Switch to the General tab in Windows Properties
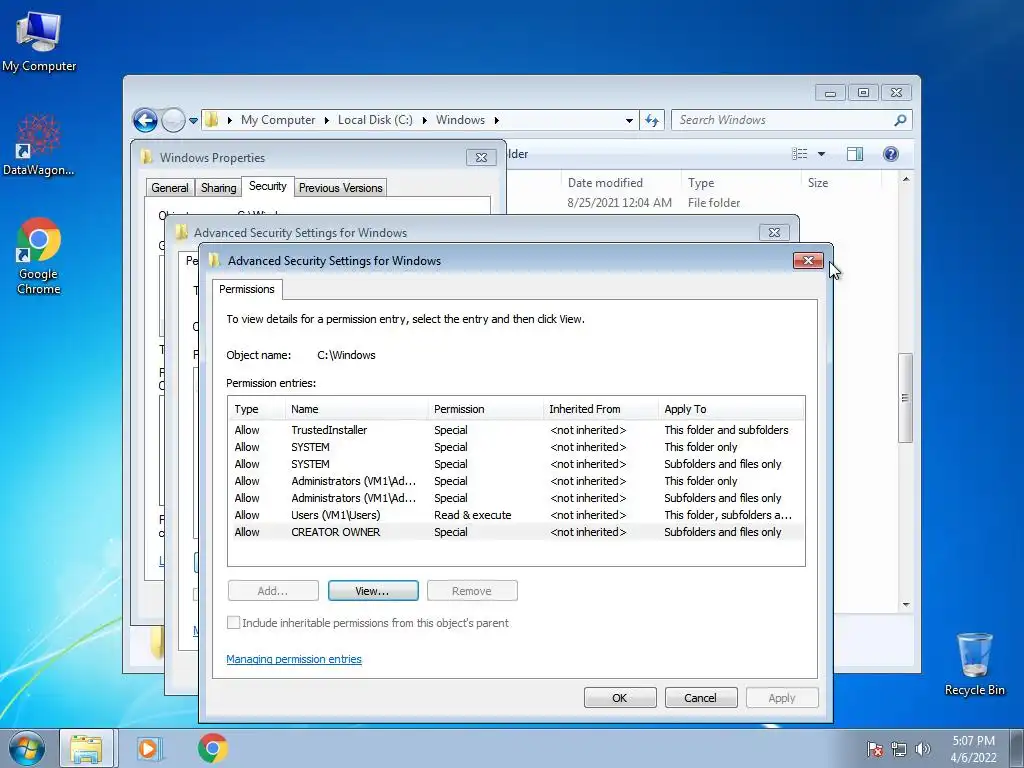The image size is (1024, 768). (170, 188)
